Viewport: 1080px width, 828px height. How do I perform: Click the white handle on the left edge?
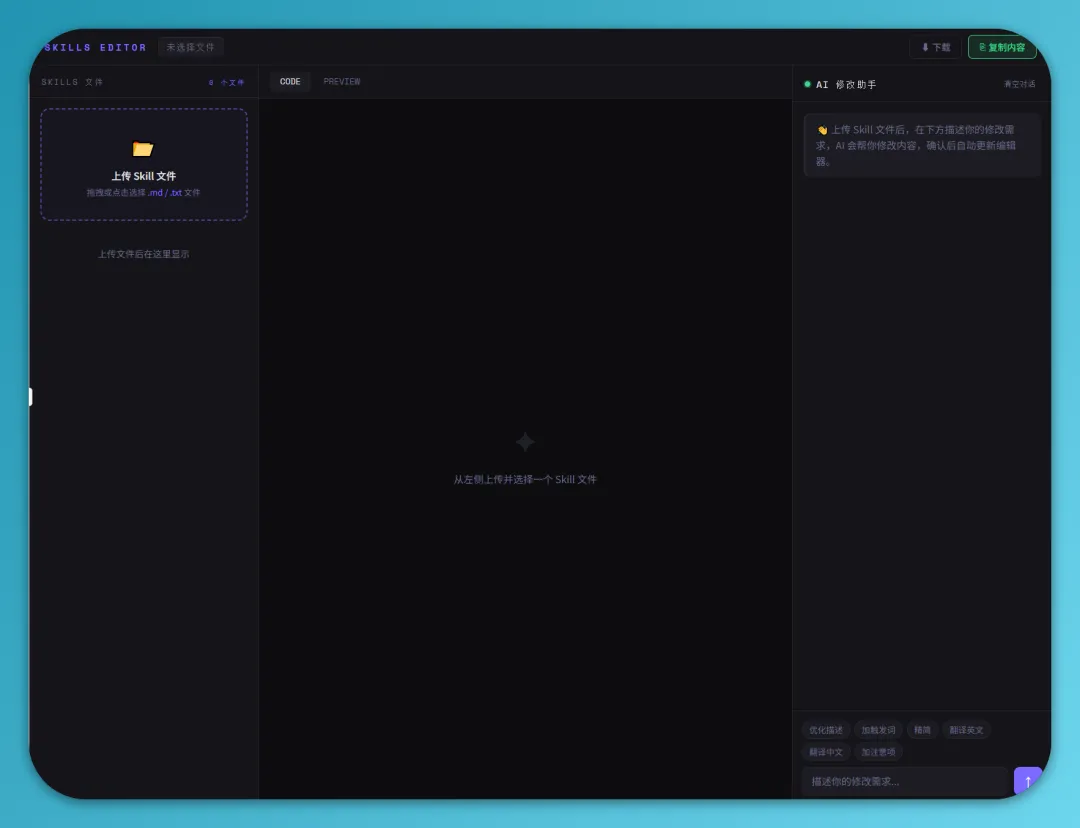(31, 397)
